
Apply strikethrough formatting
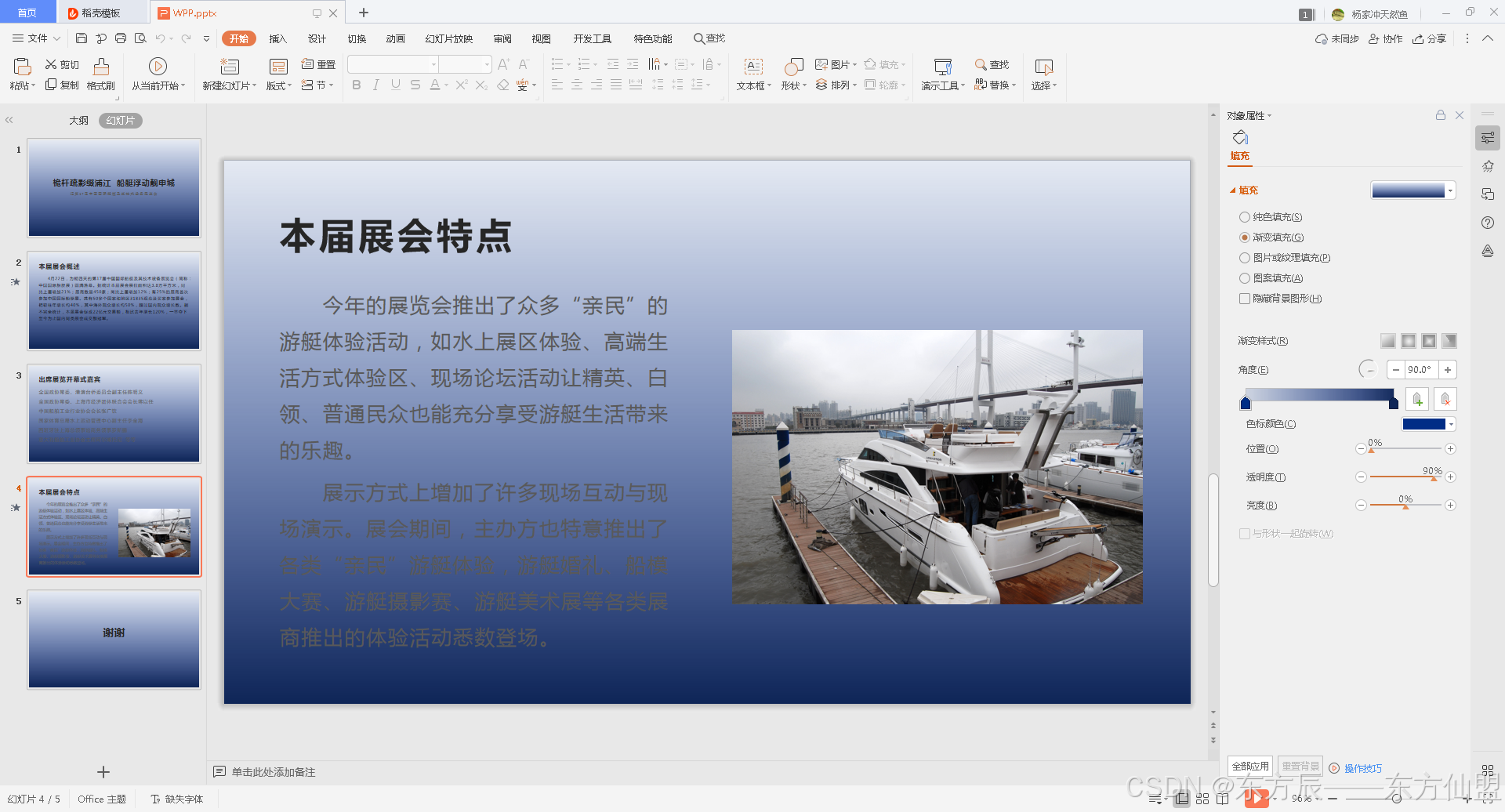[415, 85]
